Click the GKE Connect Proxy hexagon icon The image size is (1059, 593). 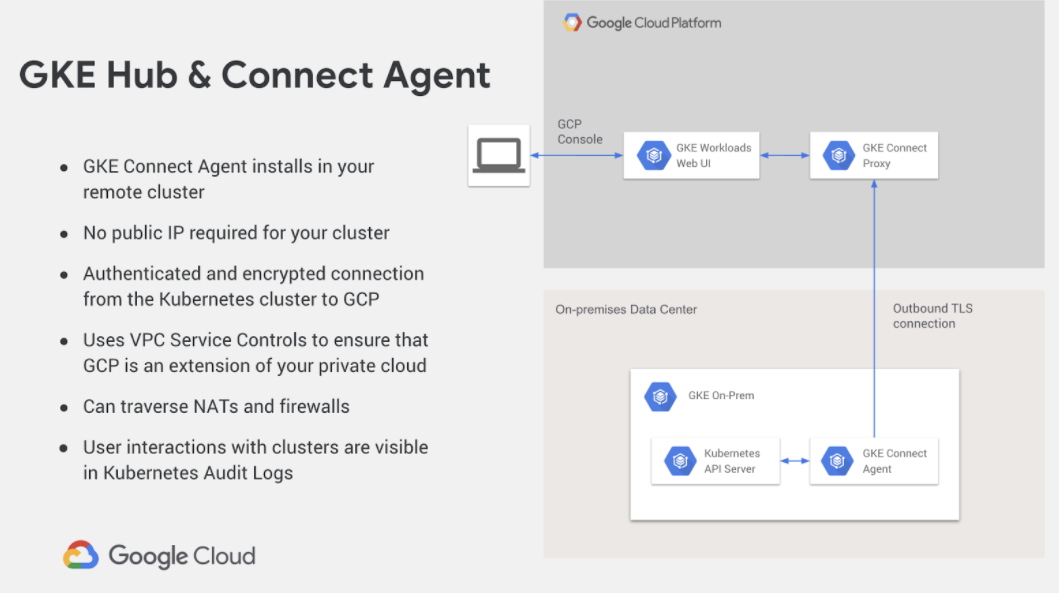[838, 155]
